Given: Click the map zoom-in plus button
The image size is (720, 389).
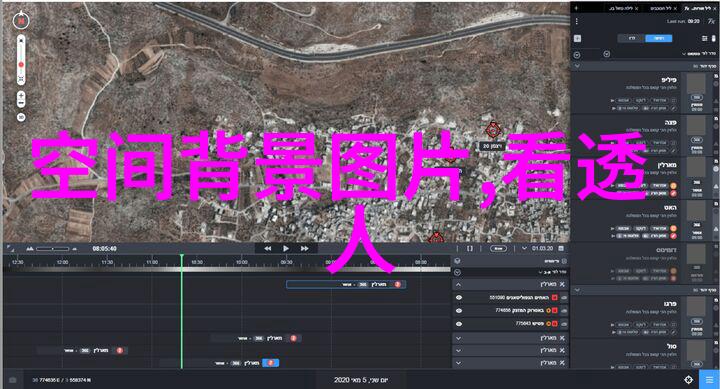Looking at the screenshot, I should click(21, 96).
